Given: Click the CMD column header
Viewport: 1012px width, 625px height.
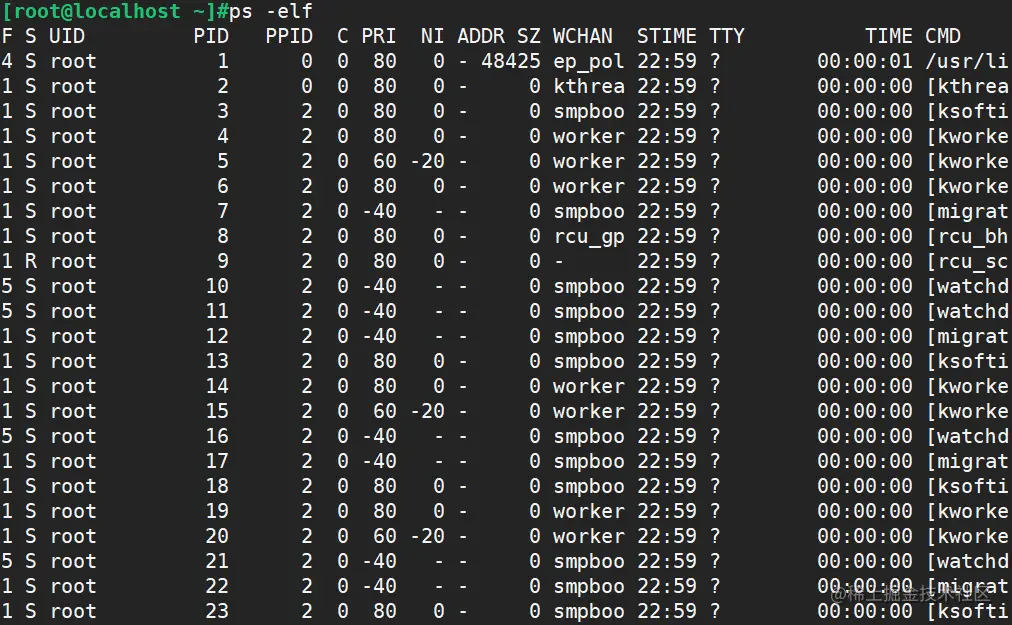Looking at the screenshot, I should (x=943, y=36).
